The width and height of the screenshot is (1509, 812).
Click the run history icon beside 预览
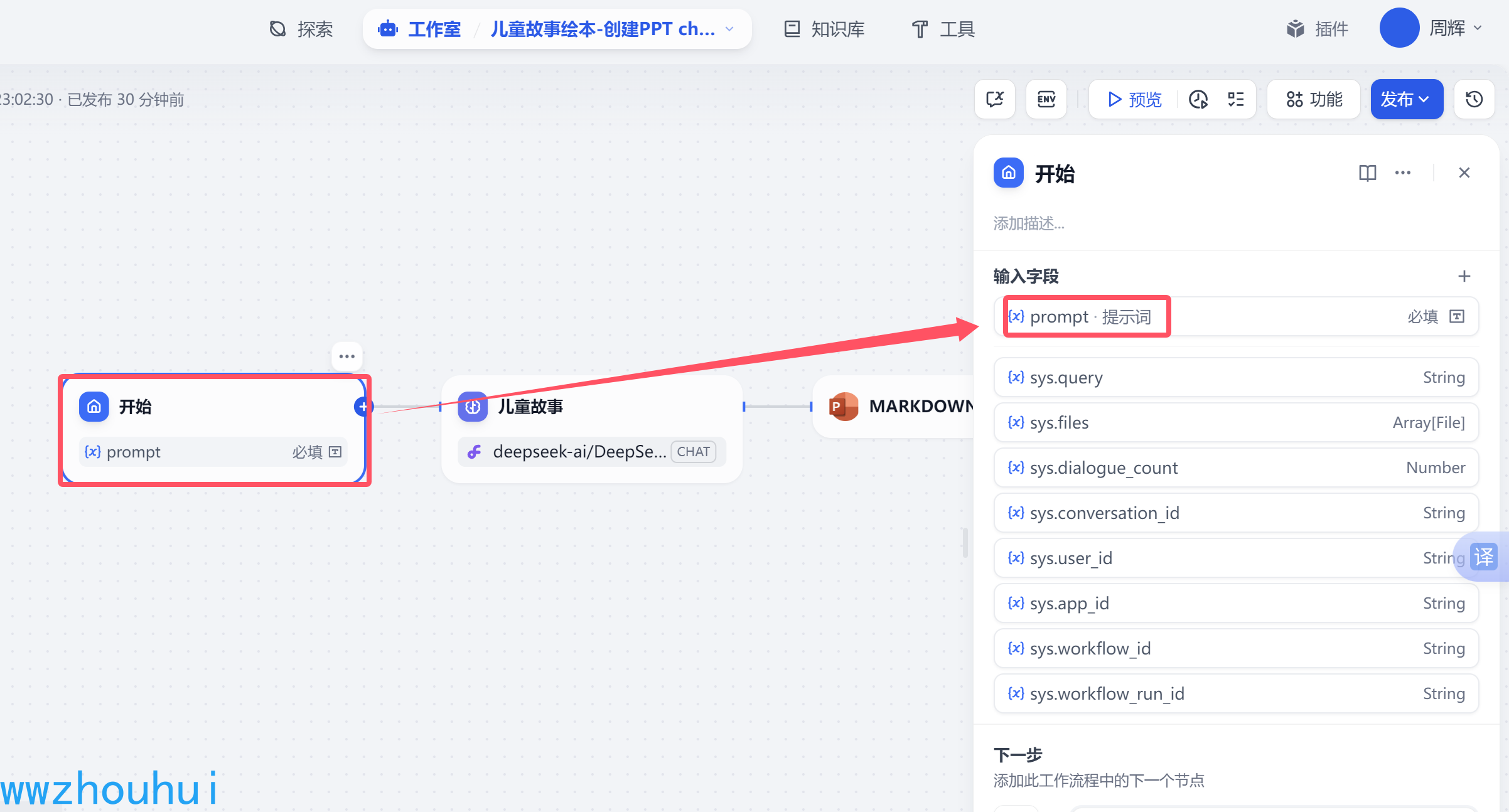1198,99
